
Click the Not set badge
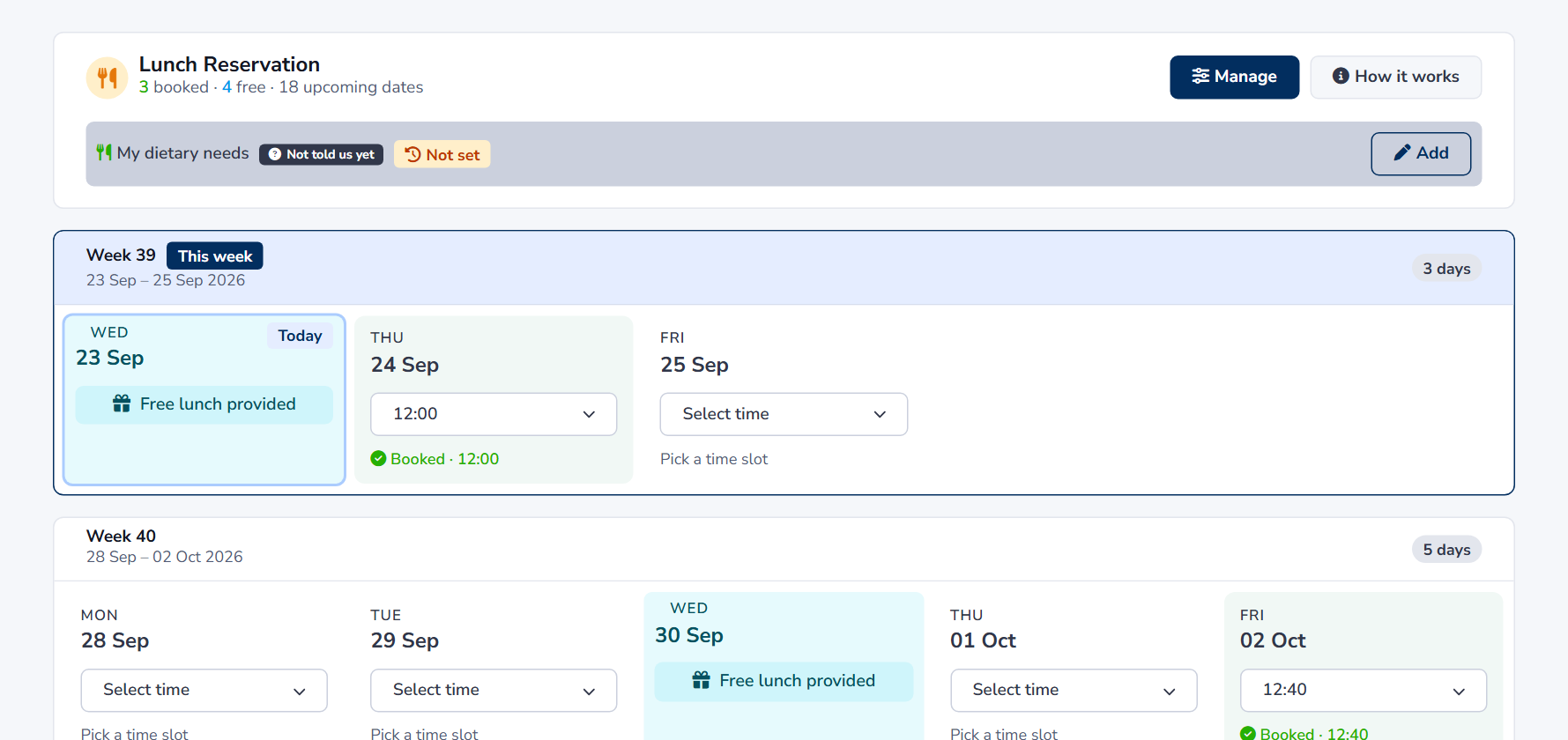click(x=442, y=154)
